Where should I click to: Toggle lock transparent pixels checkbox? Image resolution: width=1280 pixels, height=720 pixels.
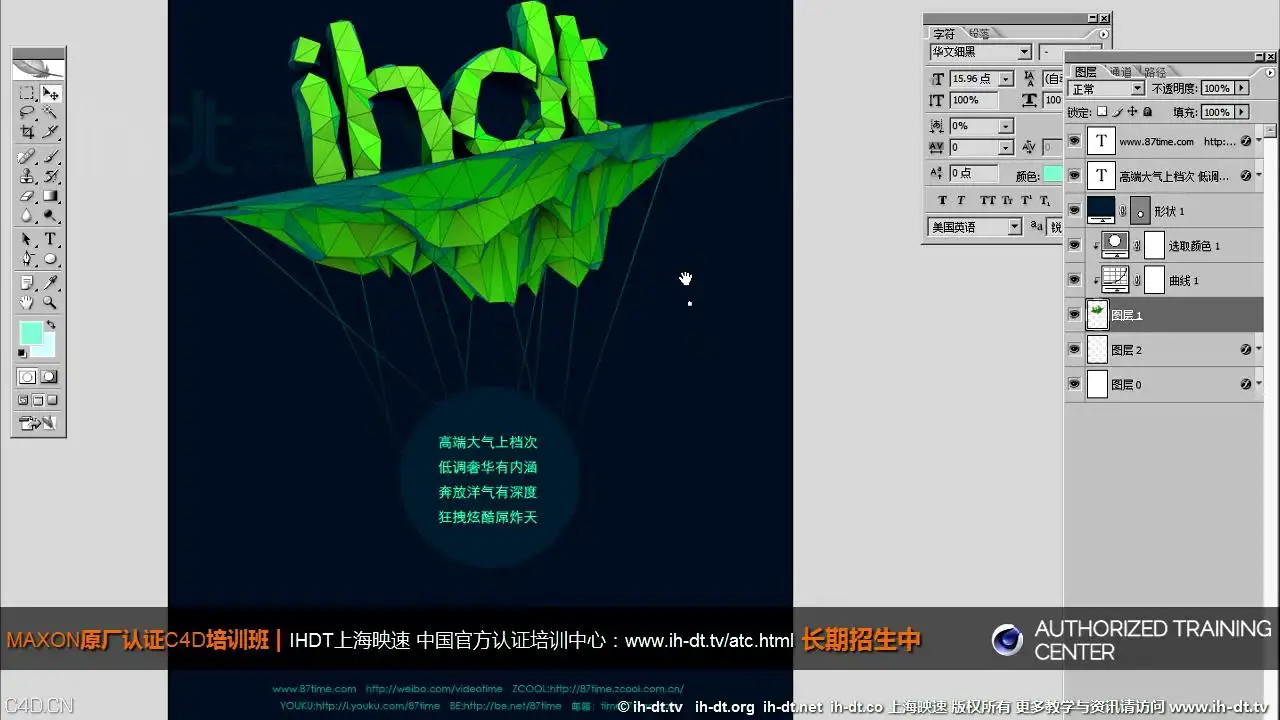pyautogui.click(x=1102, y=112)
